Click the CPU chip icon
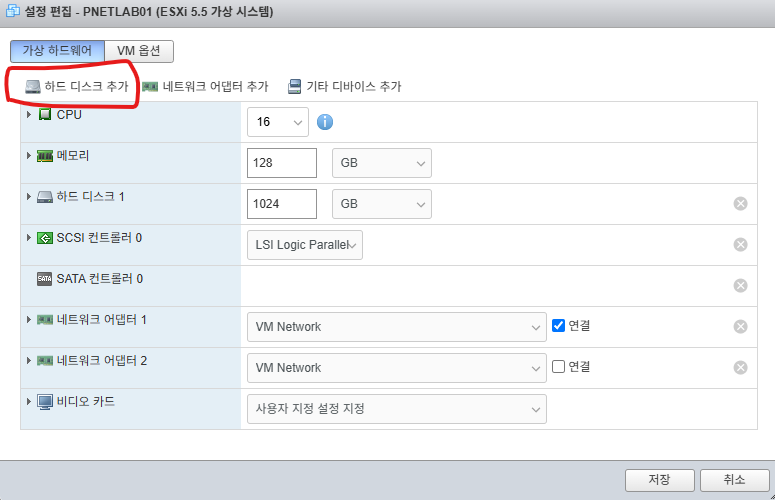Image resolution: width=775 pixels, height=500 pixels. (45, 115)
